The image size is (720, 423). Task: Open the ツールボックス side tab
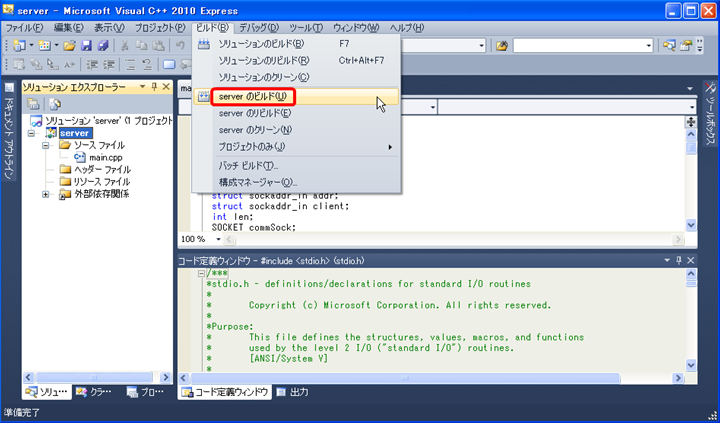[x=710, y=113]
